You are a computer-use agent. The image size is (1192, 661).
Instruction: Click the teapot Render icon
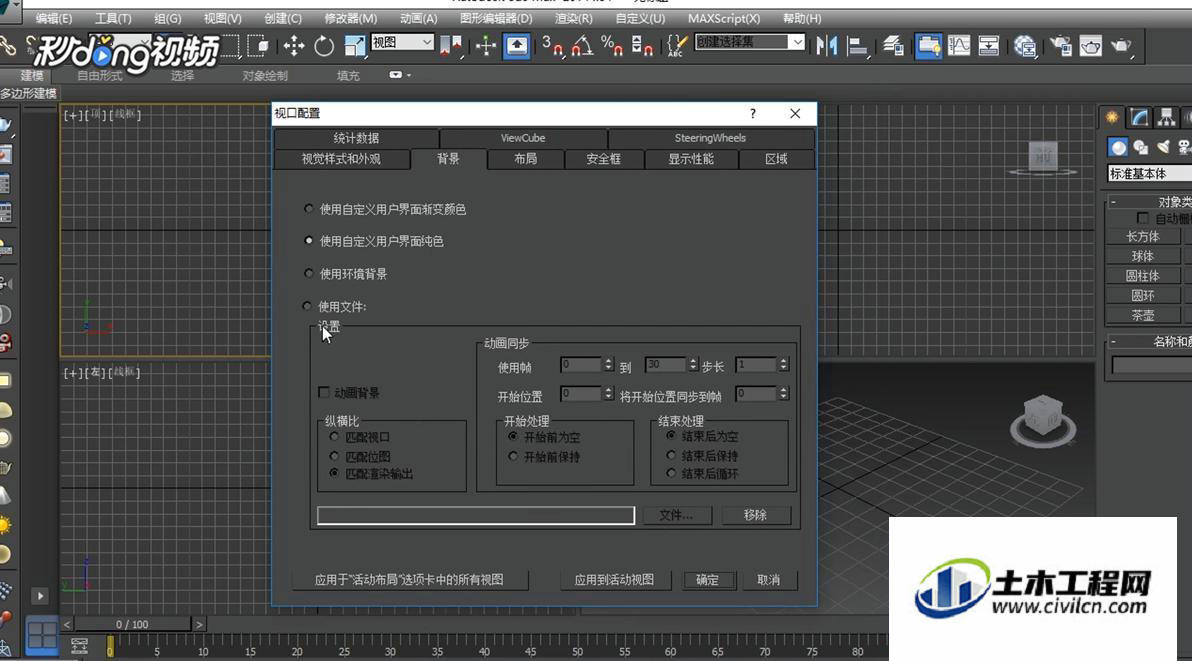[x=1121, y=46]
